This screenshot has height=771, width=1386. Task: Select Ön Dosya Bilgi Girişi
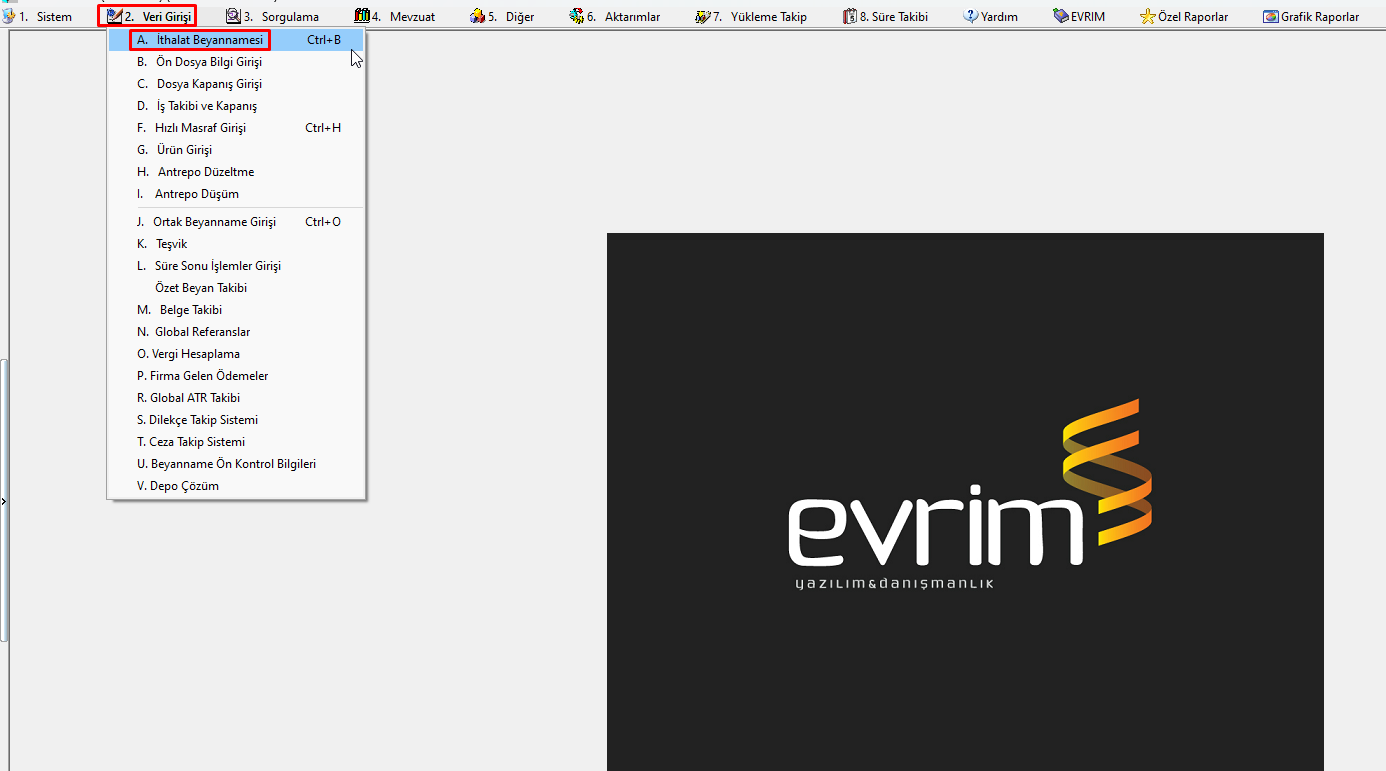point(237,62)
